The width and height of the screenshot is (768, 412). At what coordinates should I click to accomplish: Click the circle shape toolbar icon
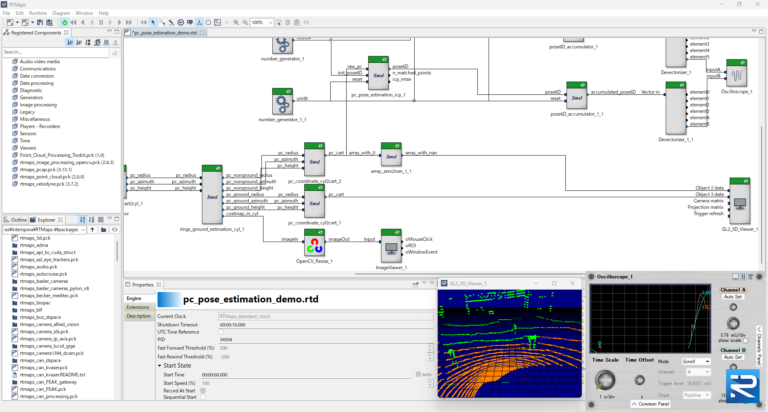pos(208,23)
